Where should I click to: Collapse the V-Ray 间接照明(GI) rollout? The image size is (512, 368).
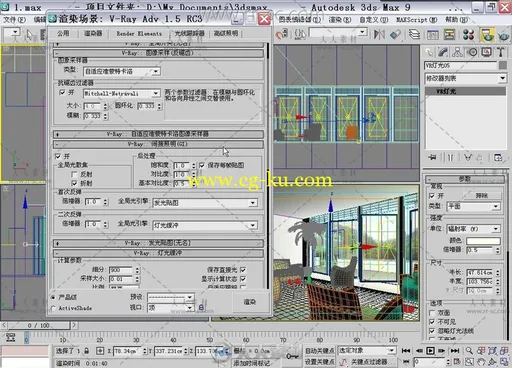(x=158, y=144)
